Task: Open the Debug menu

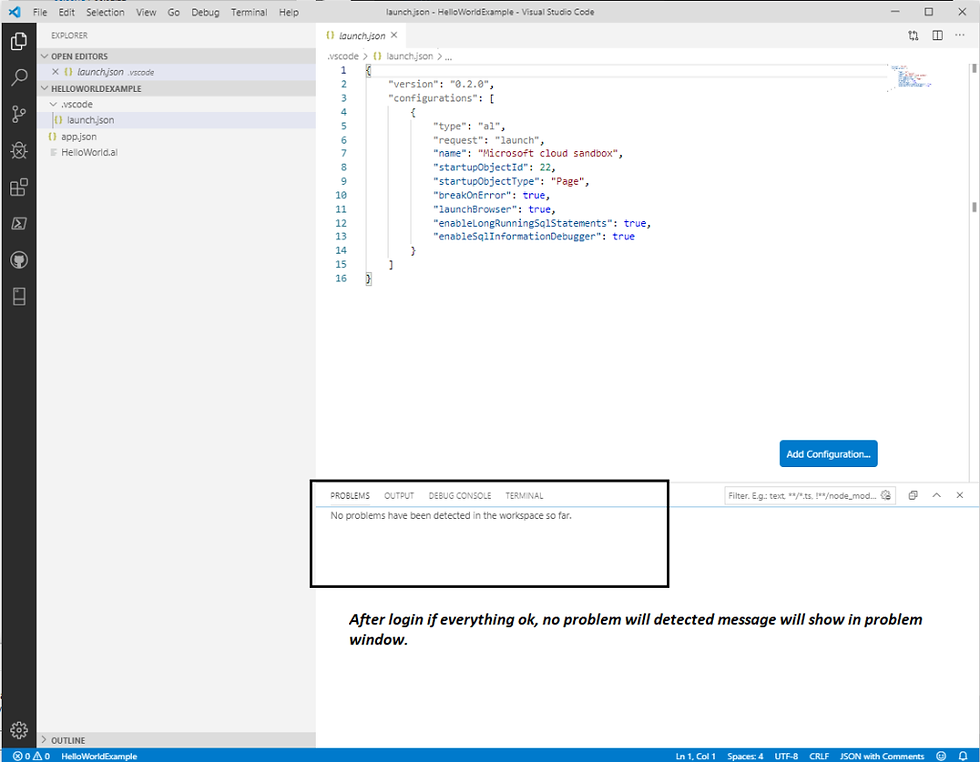Action: [205, 12]
